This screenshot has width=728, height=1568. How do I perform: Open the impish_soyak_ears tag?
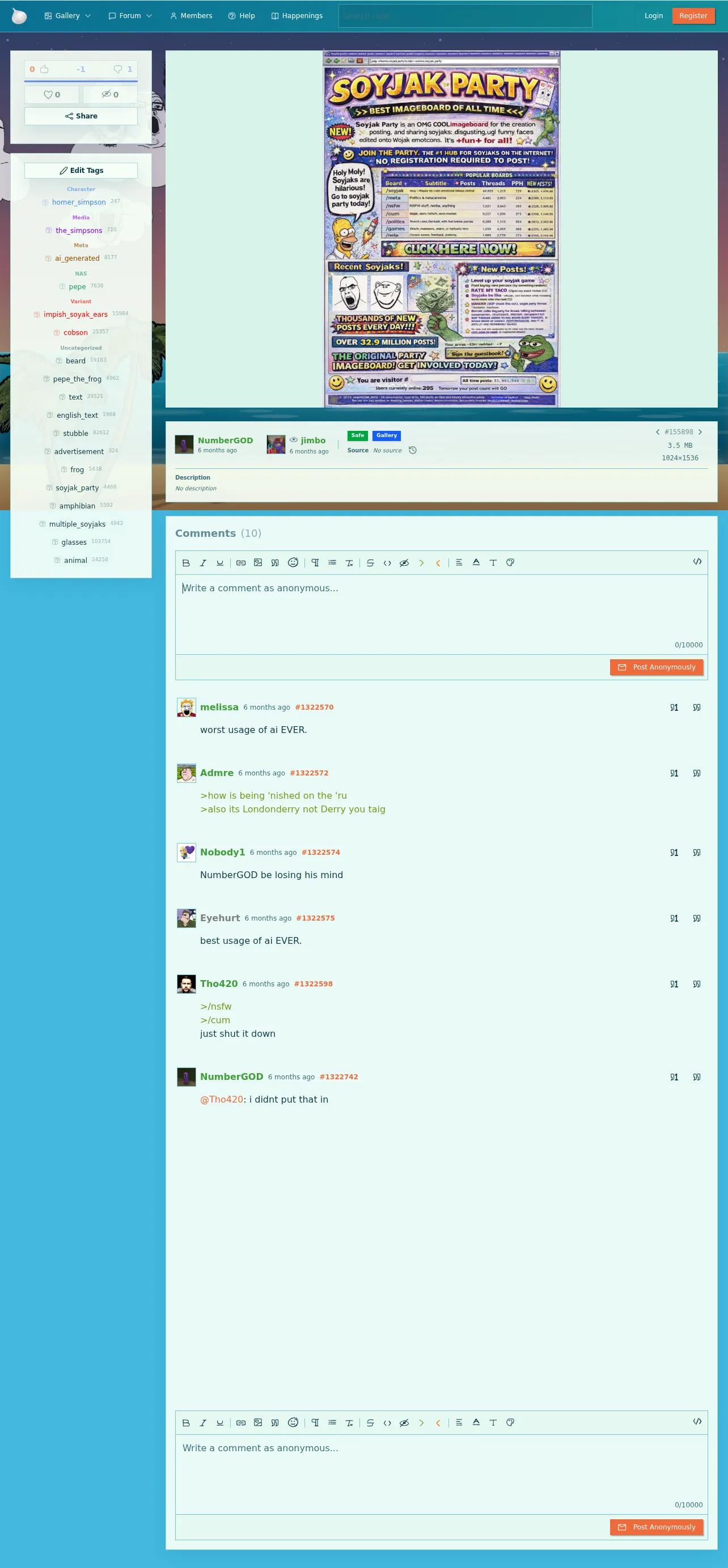coord(75,314)
